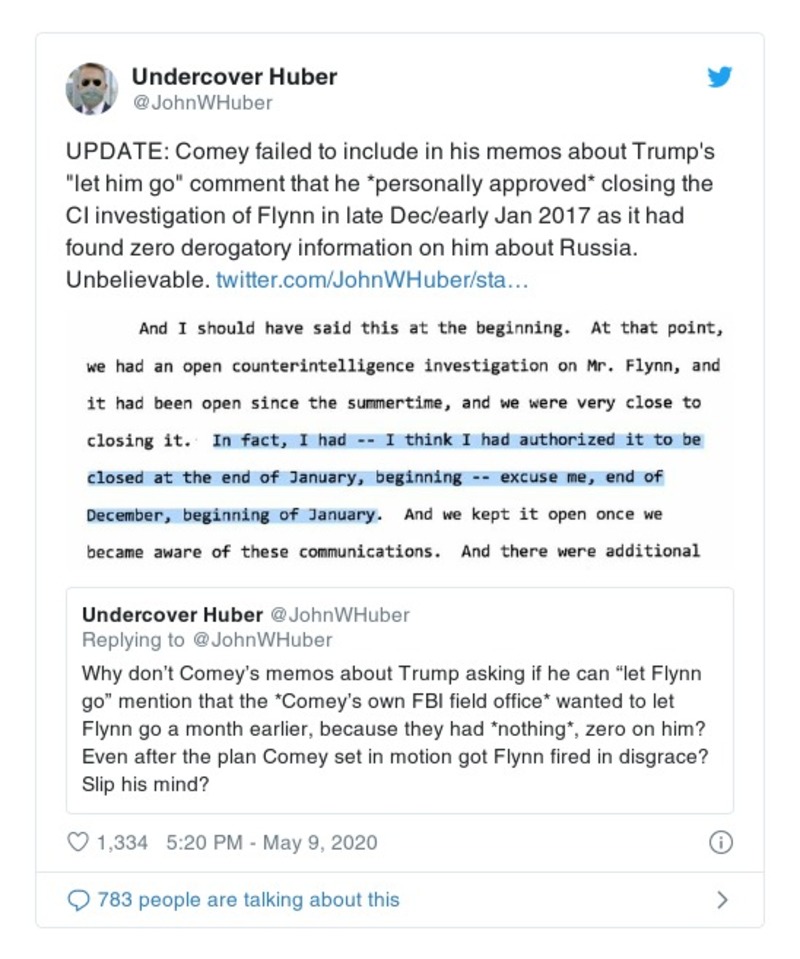Image resolution: width=800 pixels, height=959 pixels.
Task: Open the @JohnWHuber handle under the header name
Action: click(202, 102)
